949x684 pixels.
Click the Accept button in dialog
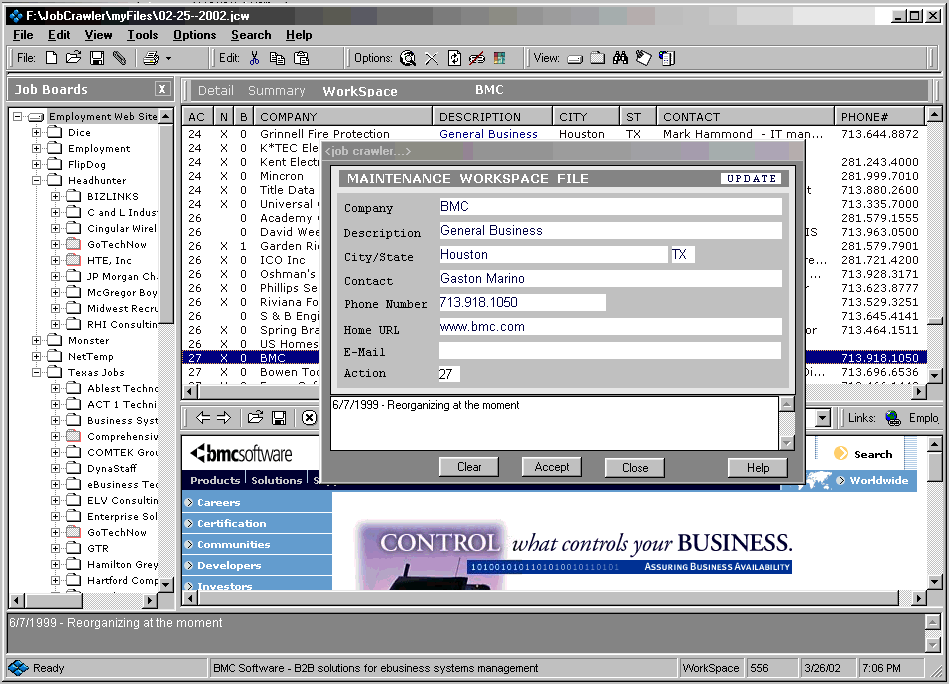click(552, 467)
